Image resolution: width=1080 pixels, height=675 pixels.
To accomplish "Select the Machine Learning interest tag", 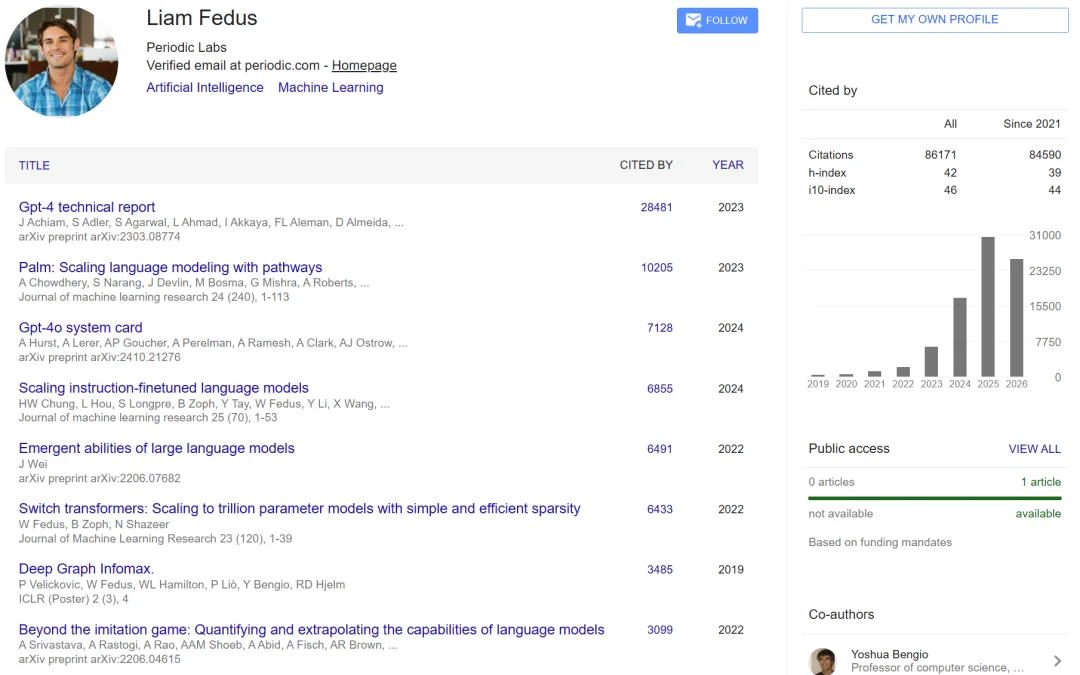I will 331,87.
